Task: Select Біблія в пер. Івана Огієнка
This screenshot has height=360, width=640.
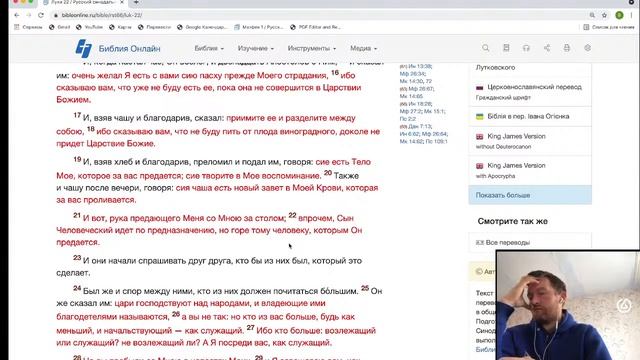Action: [x=530, y=116]
